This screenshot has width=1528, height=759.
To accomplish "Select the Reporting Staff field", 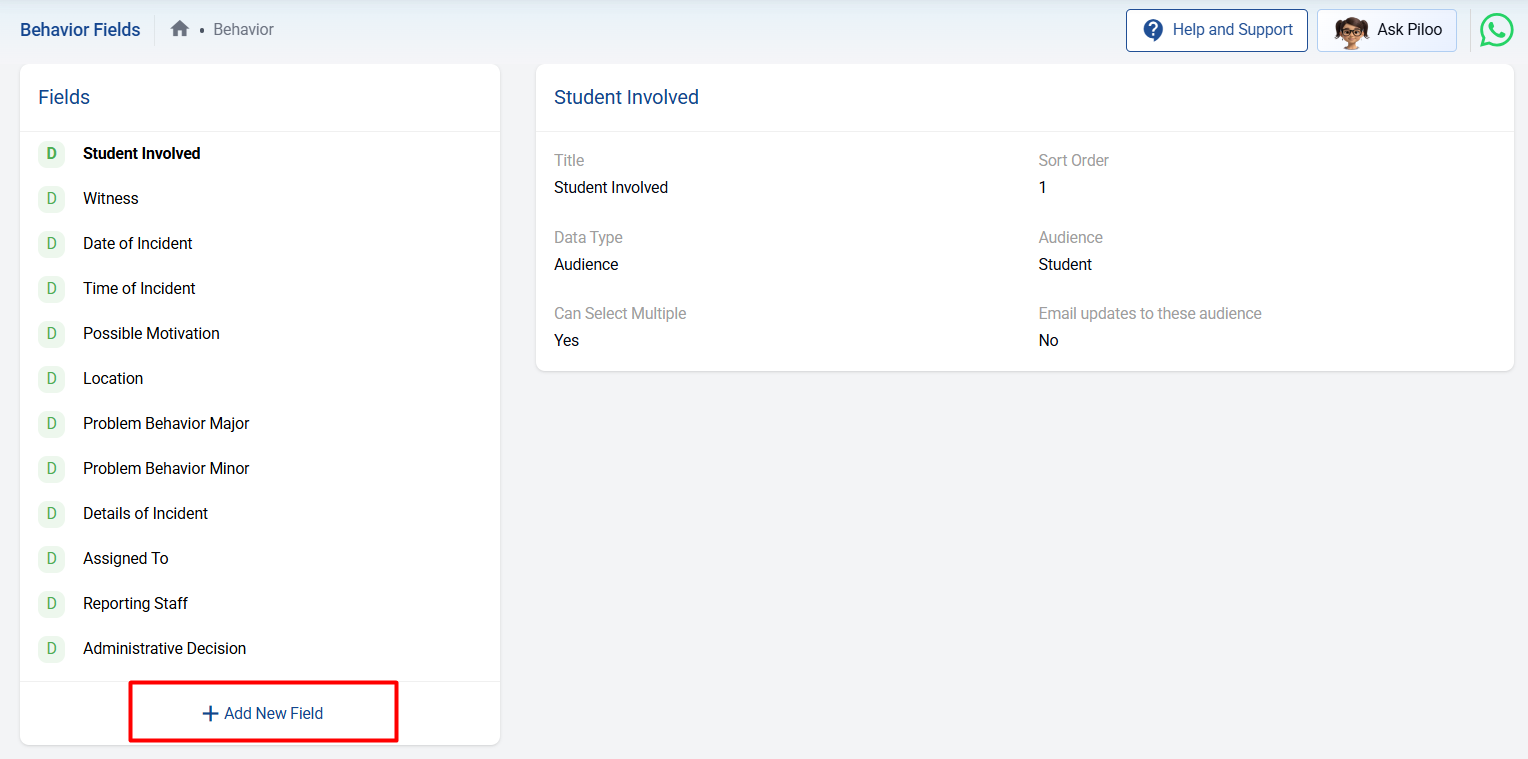I will coord(135,604).
